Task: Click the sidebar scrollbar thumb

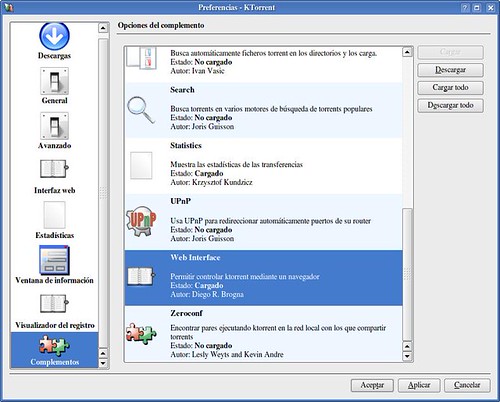Action: pos(103,193)
